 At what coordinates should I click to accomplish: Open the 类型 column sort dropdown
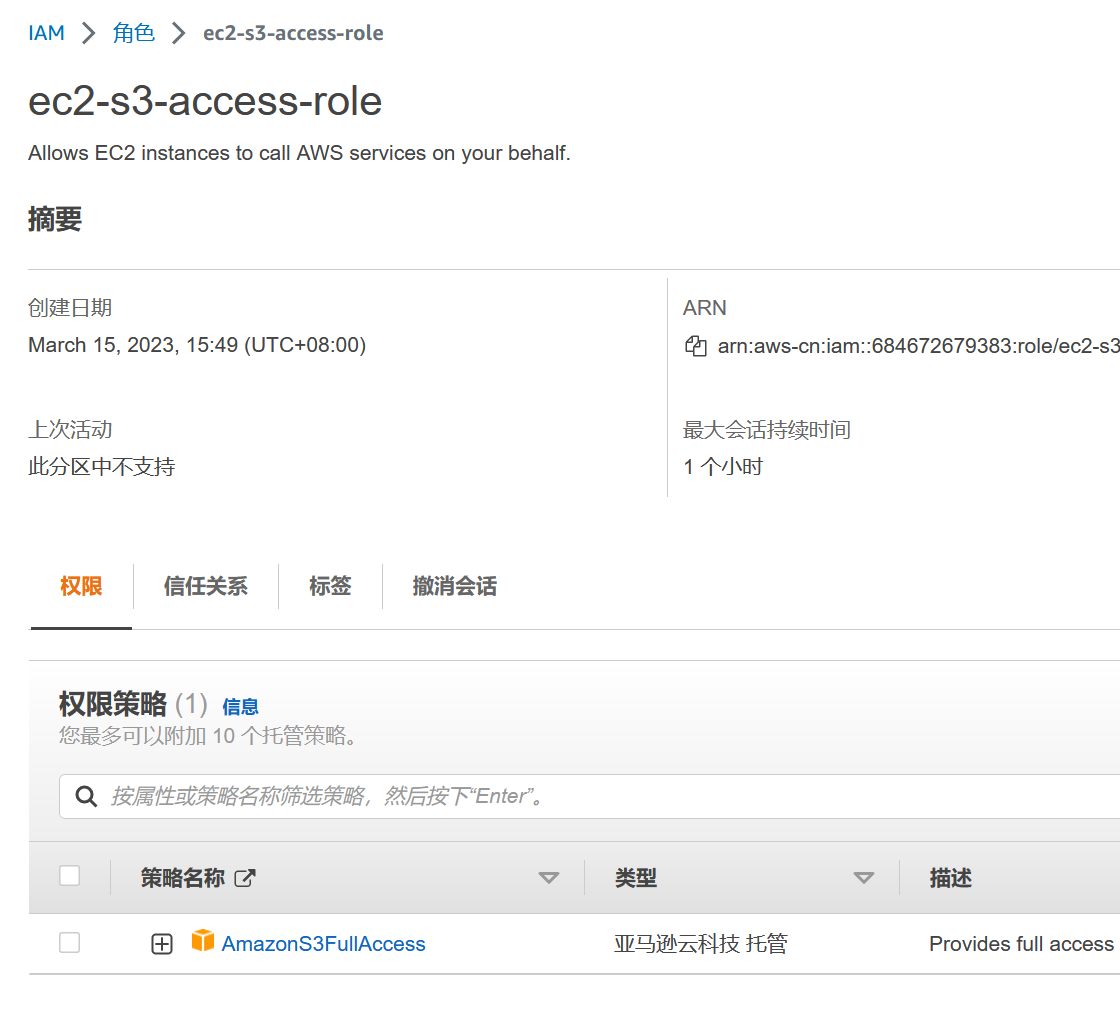click(x=864, y=878)
